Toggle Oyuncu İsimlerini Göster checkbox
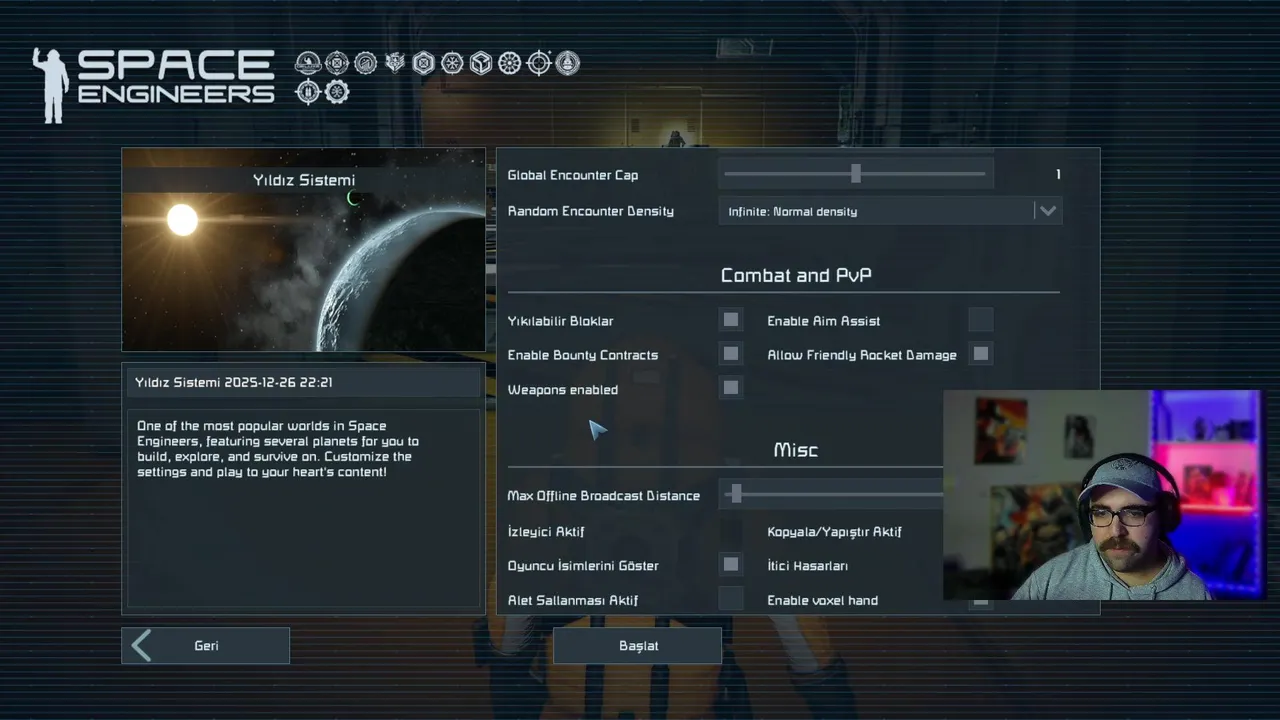The width and height of the screenshot is (1280, 720). (x=731, y=565)
